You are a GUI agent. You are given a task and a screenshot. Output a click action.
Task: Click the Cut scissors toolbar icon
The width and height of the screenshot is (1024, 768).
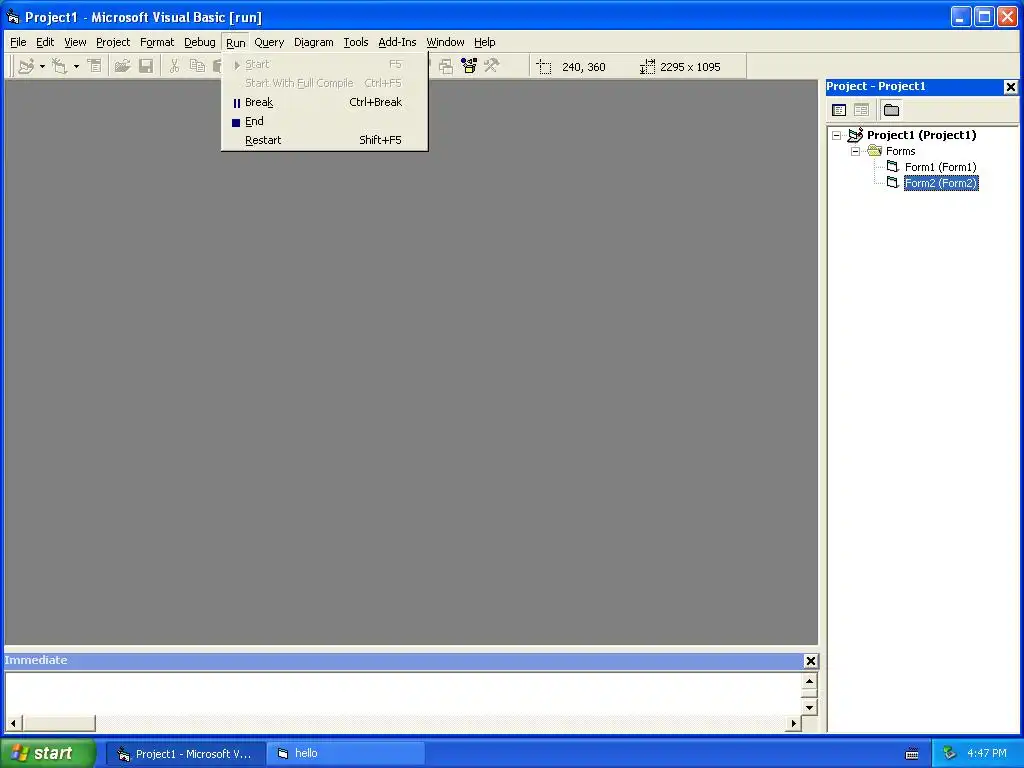[x=174, y=66]
